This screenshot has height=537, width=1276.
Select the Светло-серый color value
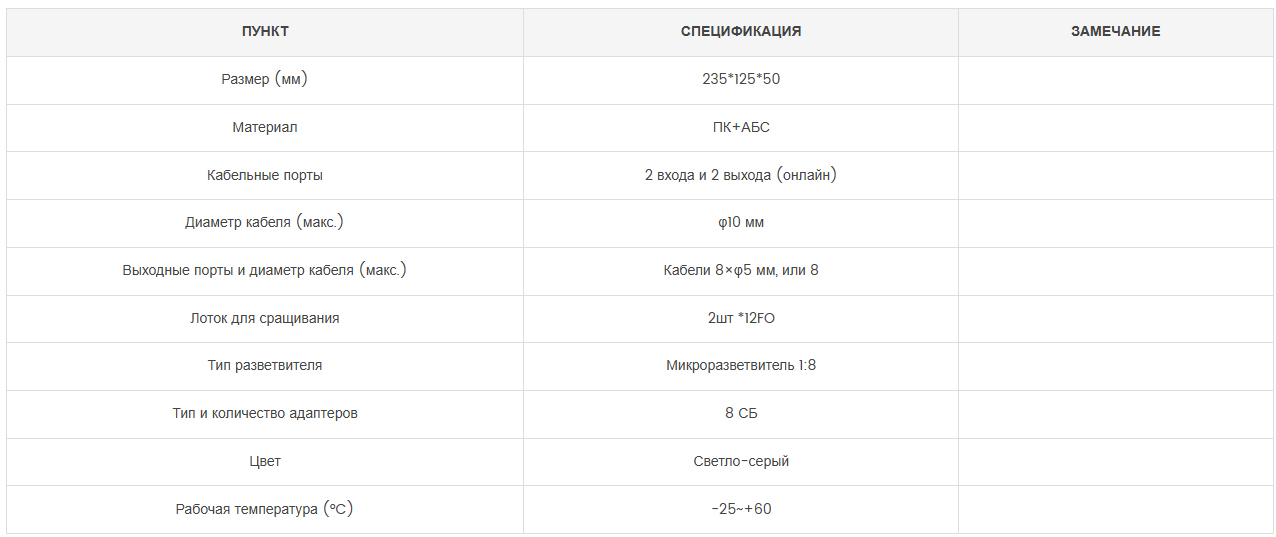click(741, 462)
